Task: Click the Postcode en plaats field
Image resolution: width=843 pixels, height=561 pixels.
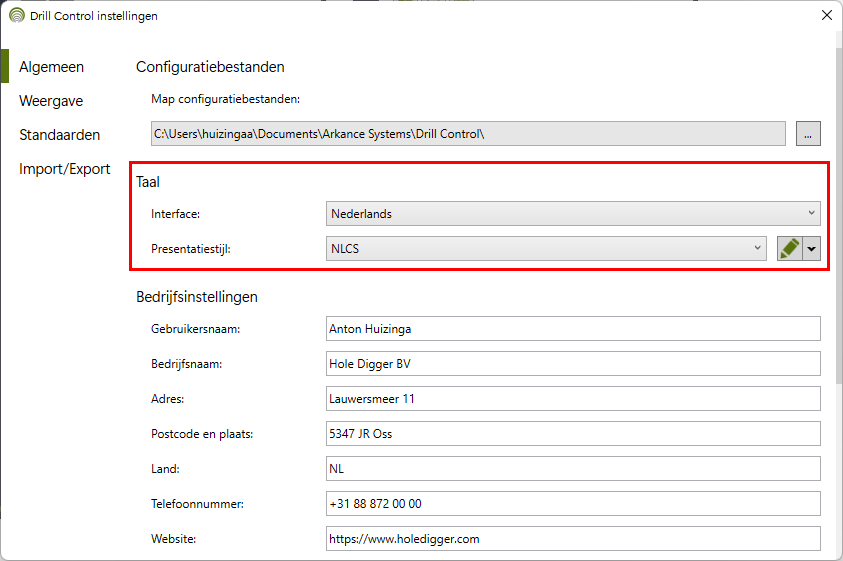Action: [x=573, y=434]
